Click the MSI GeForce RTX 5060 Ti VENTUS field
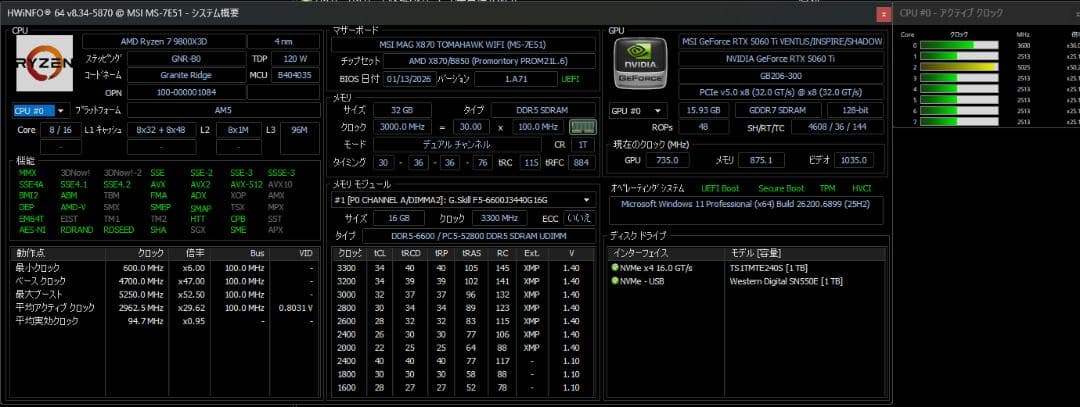 tap(781, 41)
